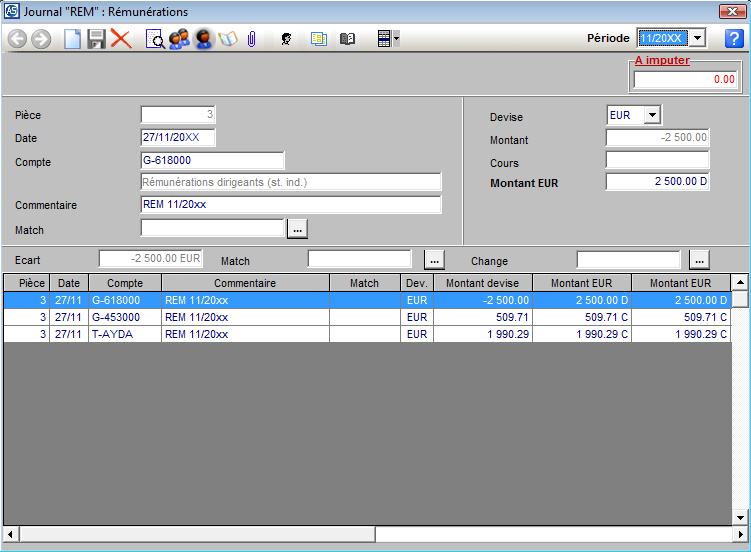
Task: Click the two-person group icon
Action: (x=179, y=39)
